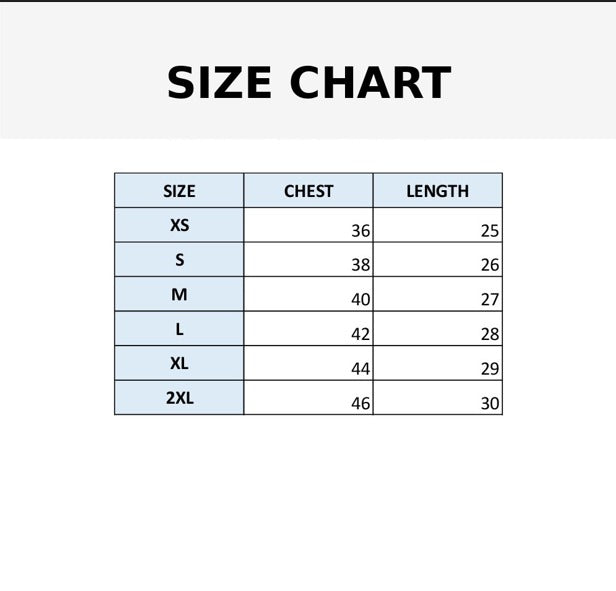Viewport: 616px width, 591px height.
Task: Pick the length value 30 cell
Action: 438,398
